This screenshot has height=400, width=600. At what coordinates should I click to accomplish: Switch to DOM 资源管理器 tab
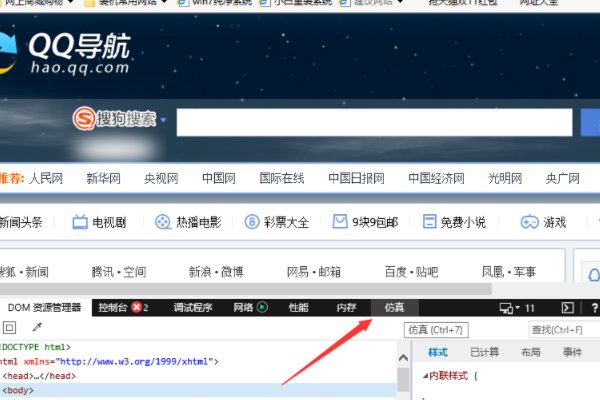[44, 308]
